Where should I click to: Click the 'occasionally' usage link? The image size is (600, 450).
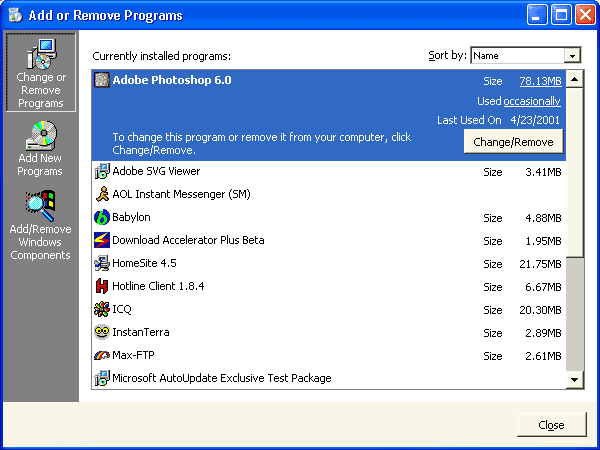(x=532, y=101)
